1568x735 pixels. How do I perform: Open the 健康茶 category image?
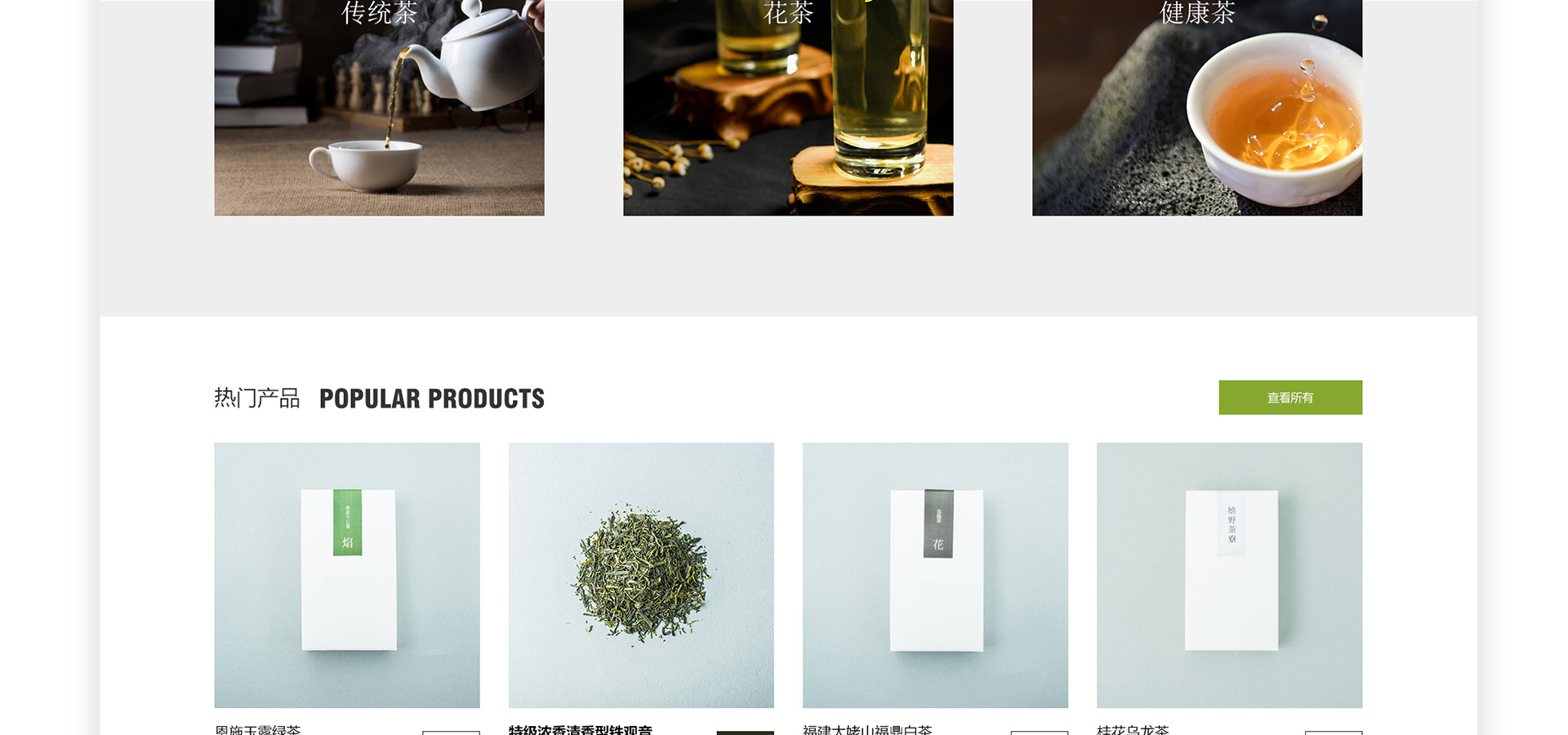click(x=1197, y=108)
